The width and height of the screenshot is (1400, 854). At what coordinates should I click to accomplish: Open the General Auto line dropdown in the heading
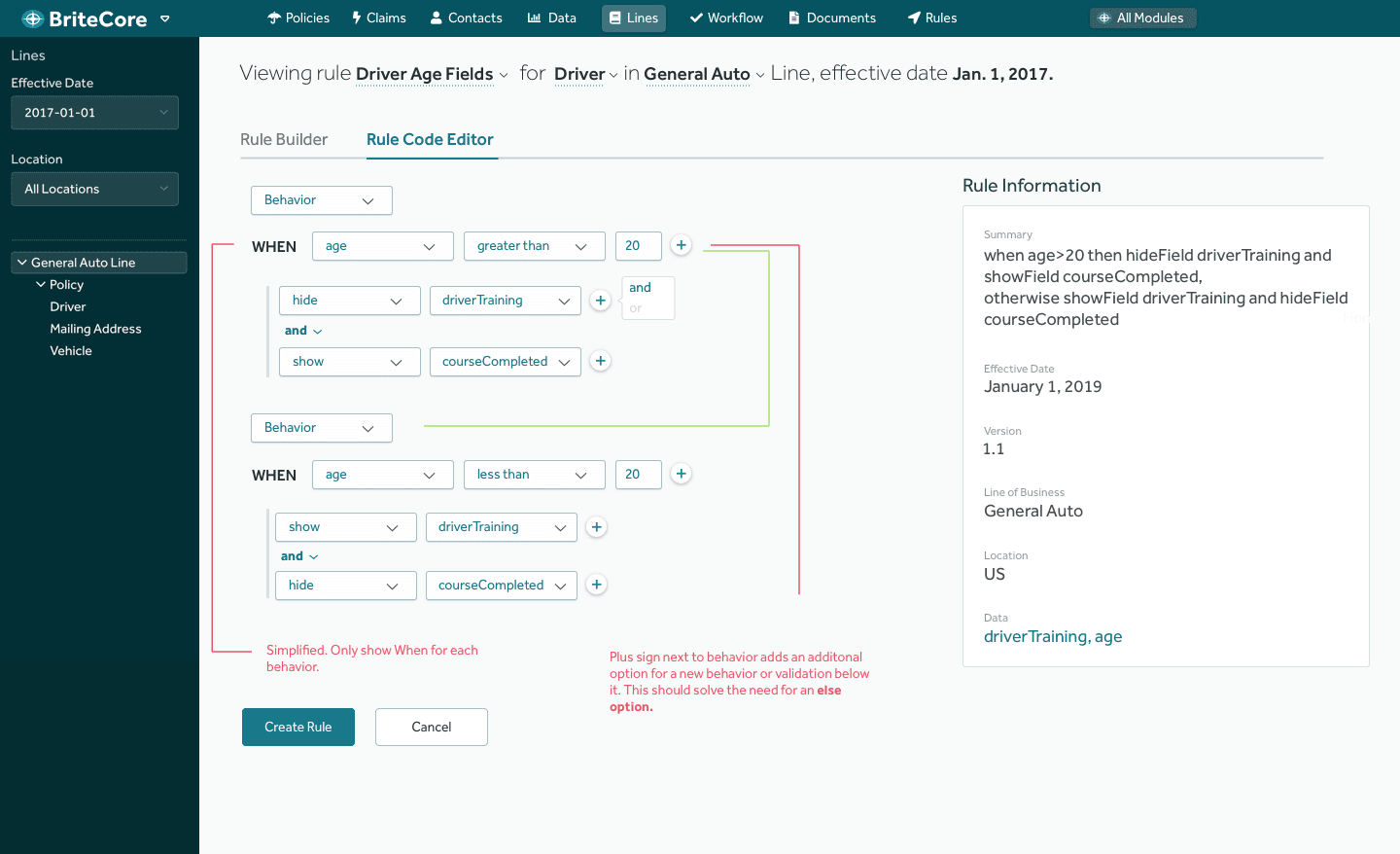(704, 74)
